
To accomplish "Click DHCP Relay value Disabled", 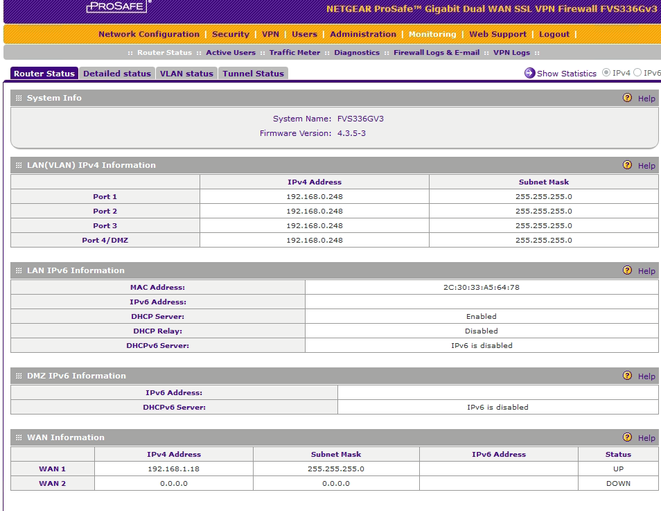I will (481, 331).
